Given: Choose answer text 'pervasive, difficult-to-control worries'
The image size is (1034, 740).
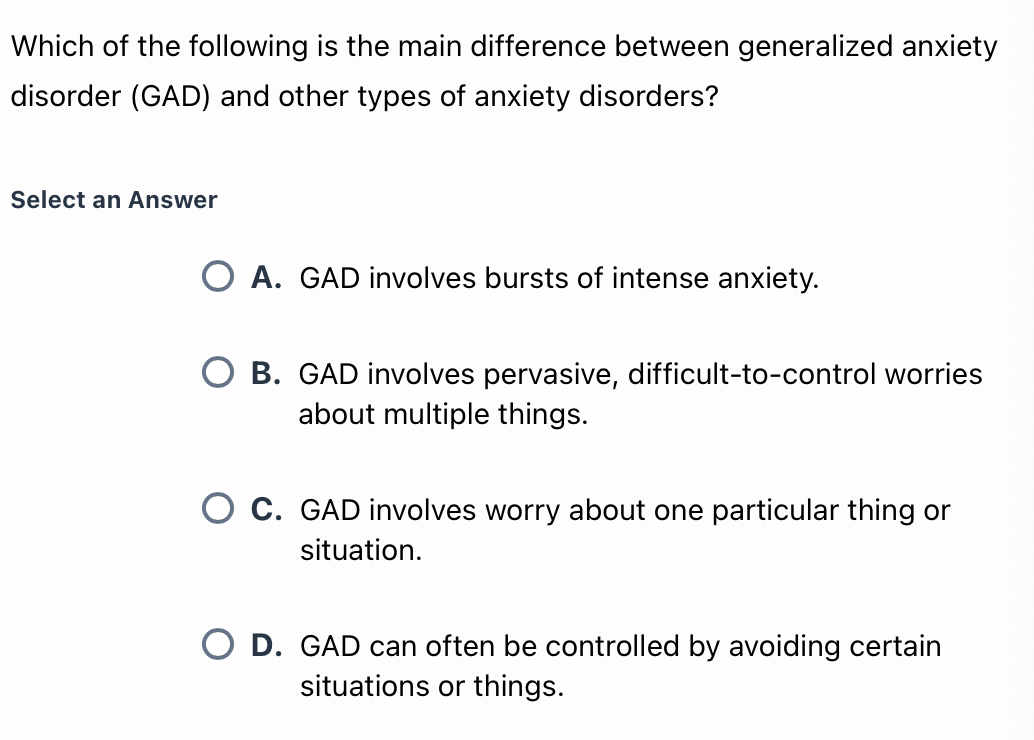Looking at the screenshot, I should 733,375.
